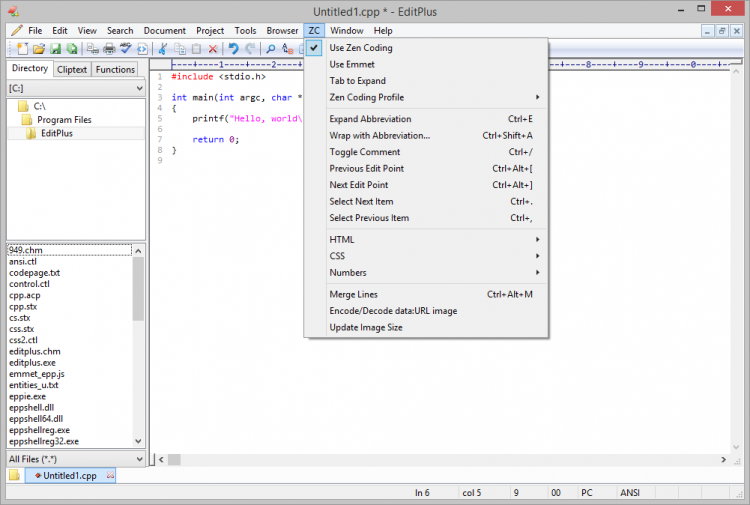Click the Open file folder icon

(x=38, y=48)
